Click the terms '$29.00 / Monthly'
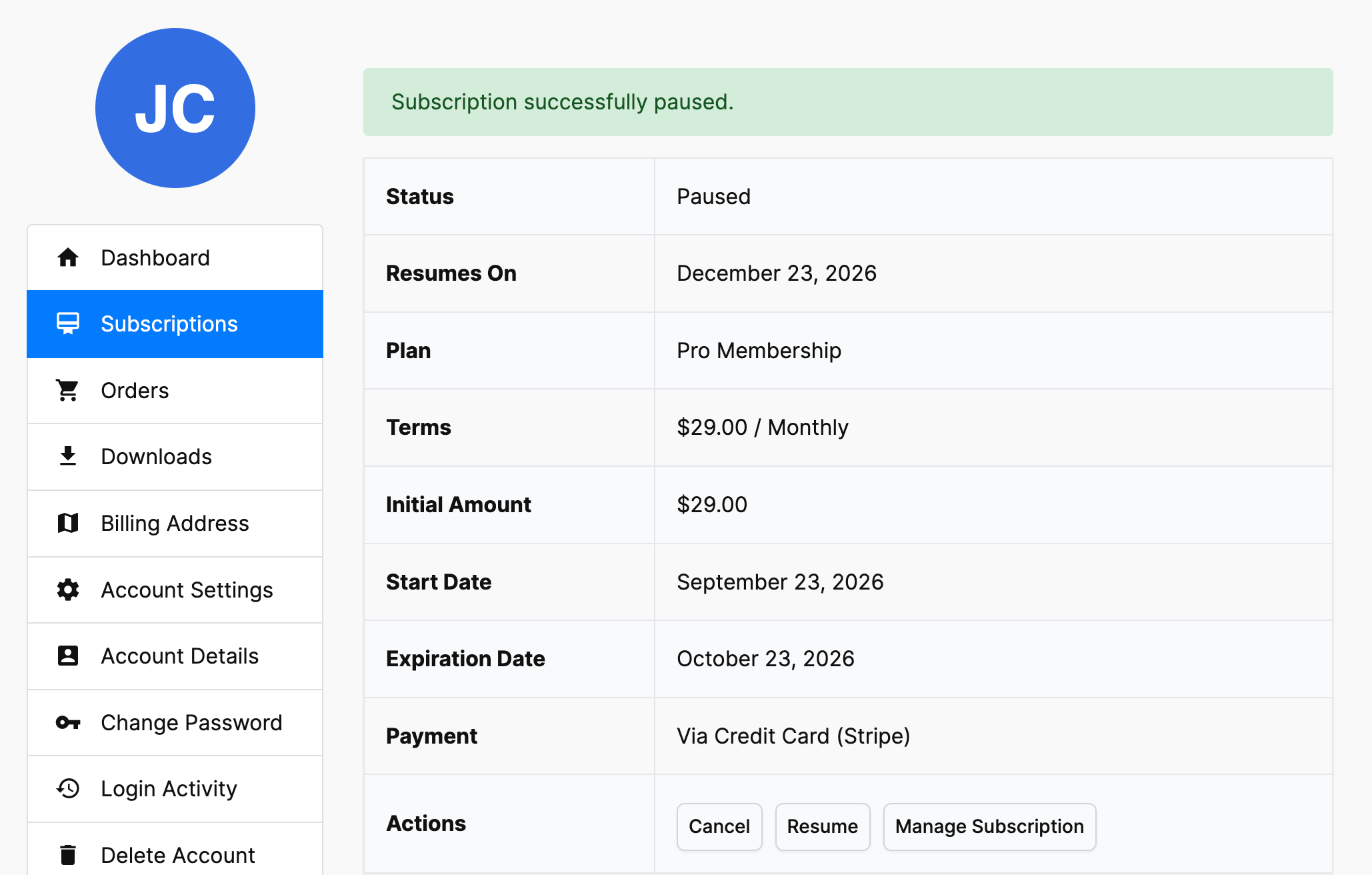Viewport: 1372px width, 875px height. point(763,428)
